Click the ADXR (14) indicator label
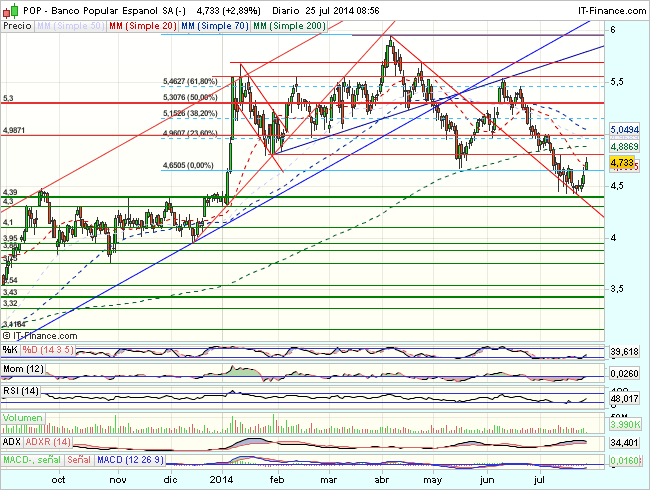Image resolution: width=650 pixels, height=490 pixels. (x=48, y=442)
